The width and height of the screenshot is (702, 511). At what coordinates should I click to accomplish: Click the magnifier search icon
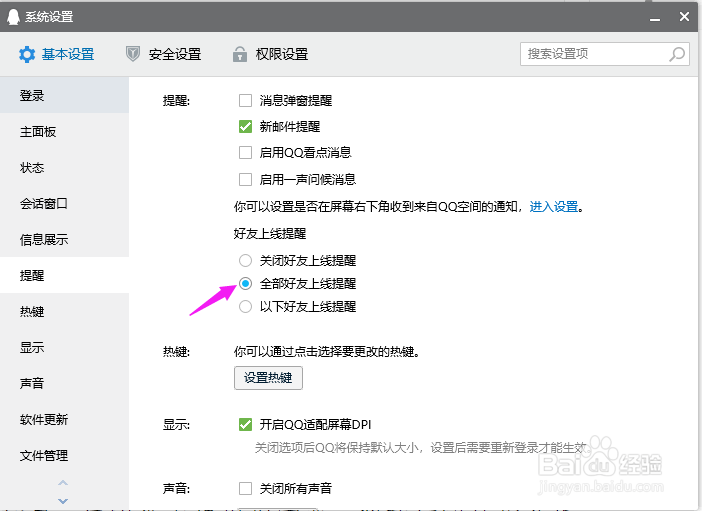pyautogui.click(x=676, y=54)
